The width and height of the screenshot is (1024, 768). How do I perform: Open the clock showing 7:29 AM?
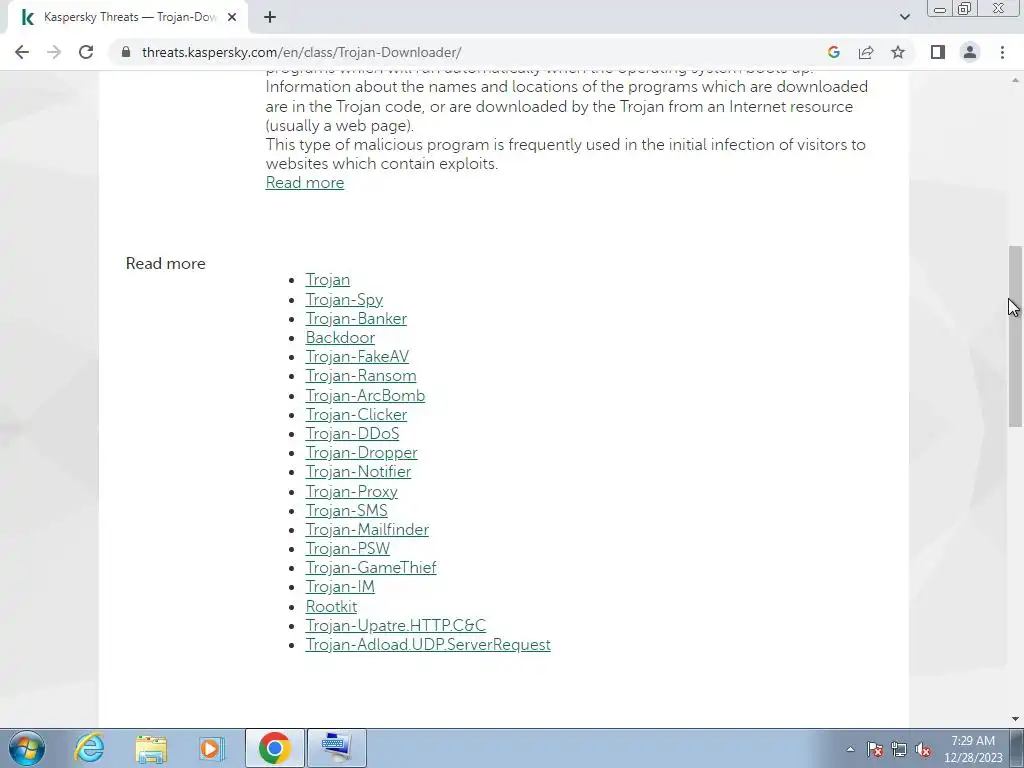972,749
